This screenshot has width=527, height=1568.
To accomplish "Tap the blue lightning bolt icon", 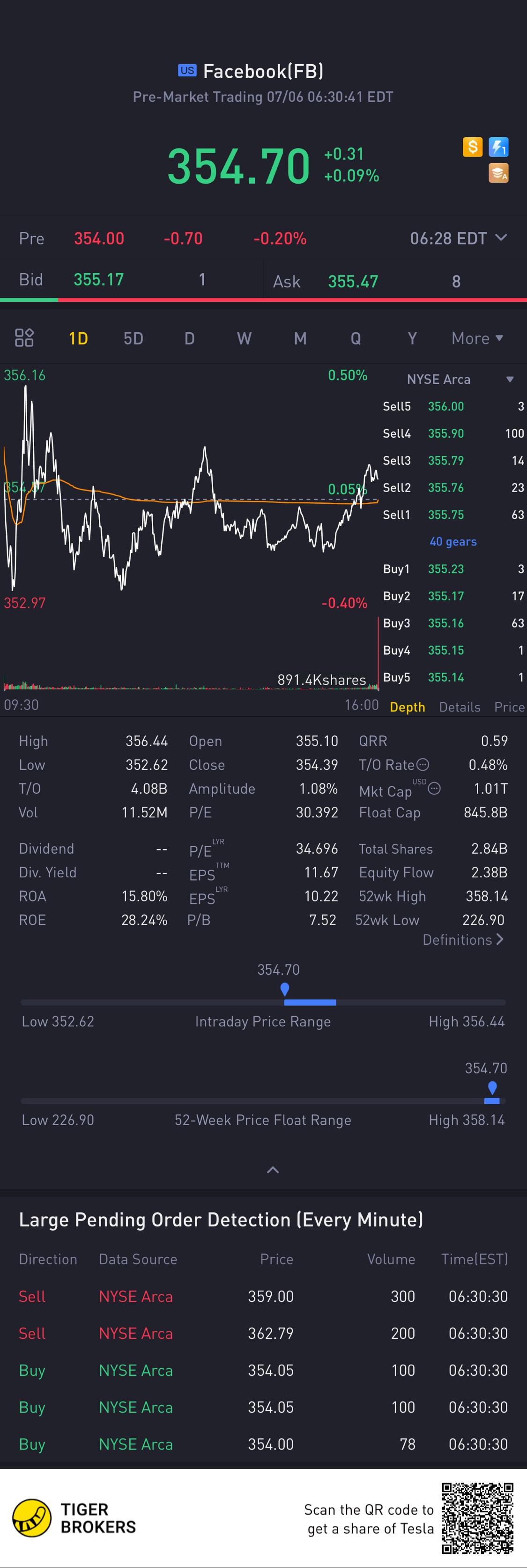I will tap(498, 147).
